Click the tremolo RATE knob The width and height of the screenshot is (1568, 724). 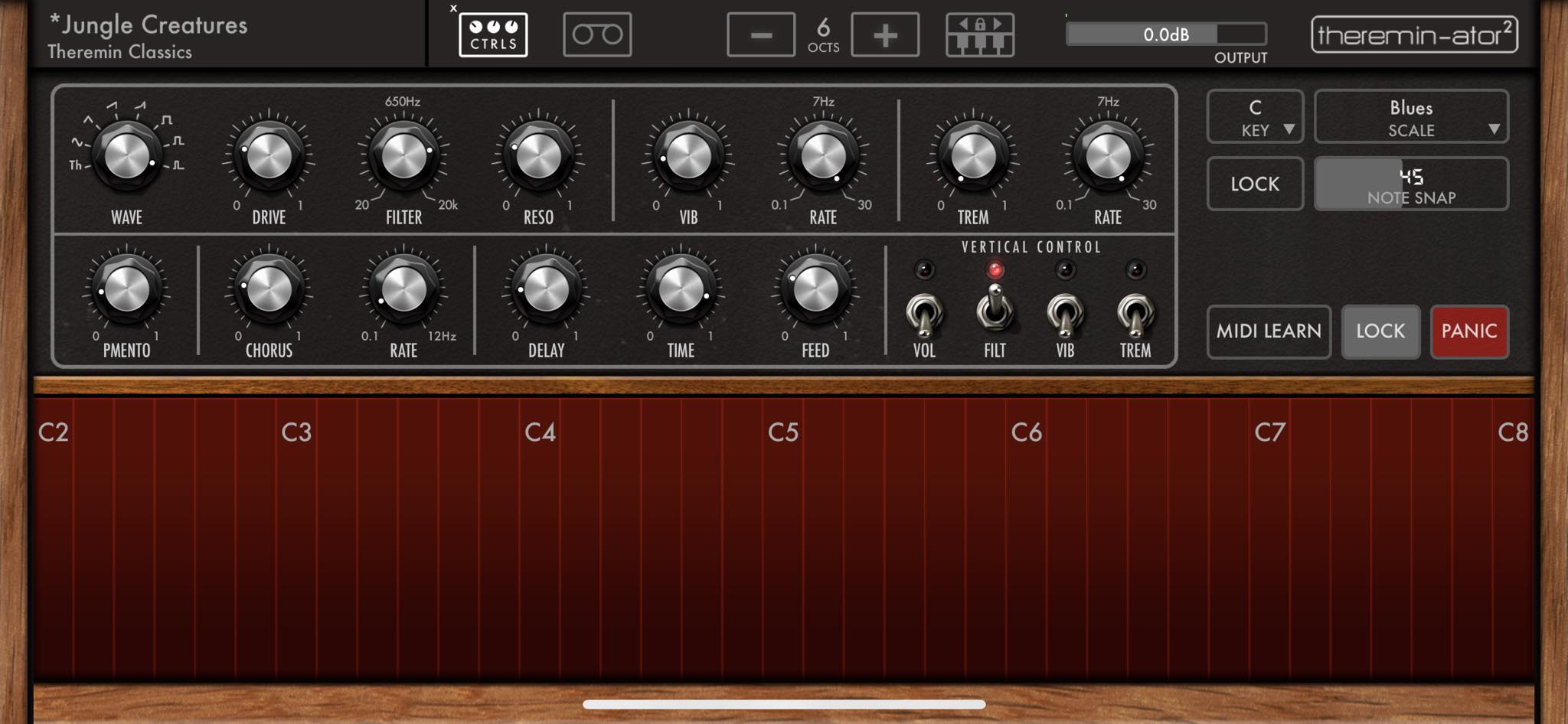pos(1108,156)
